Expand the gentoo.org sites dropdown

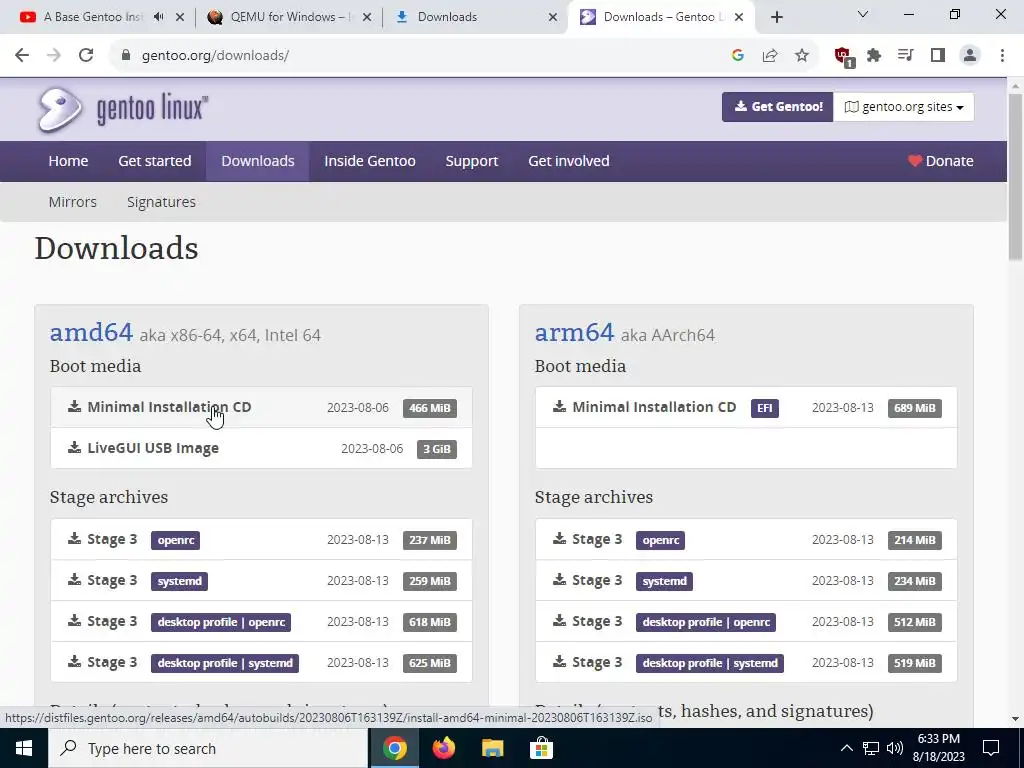coord(904,107)
